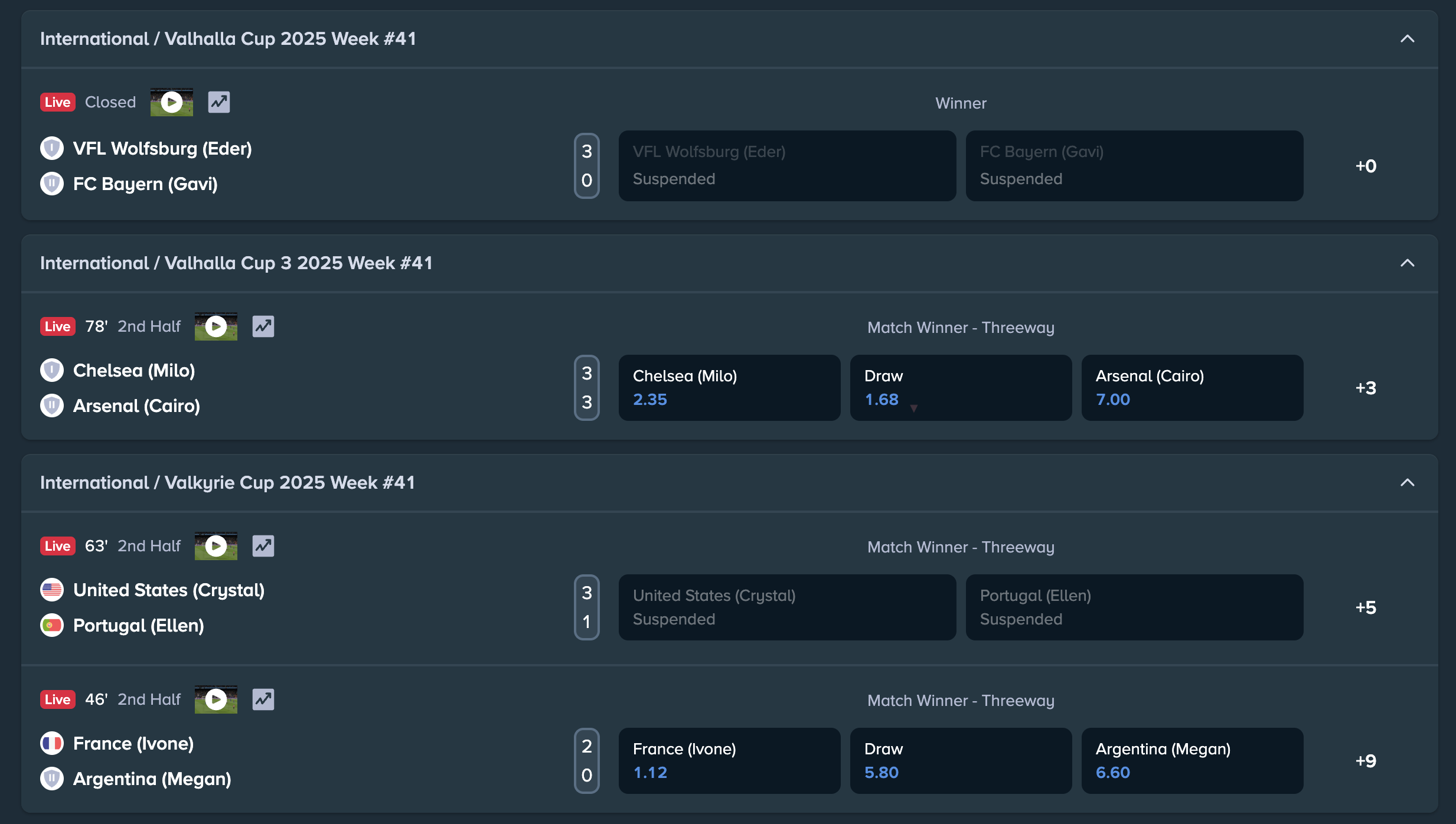The image size is (1456, 824).
Task: Collapse Valhalla Cup 2025 Week #41 section
Action: pyautogui.click(x=1407, y=39)
